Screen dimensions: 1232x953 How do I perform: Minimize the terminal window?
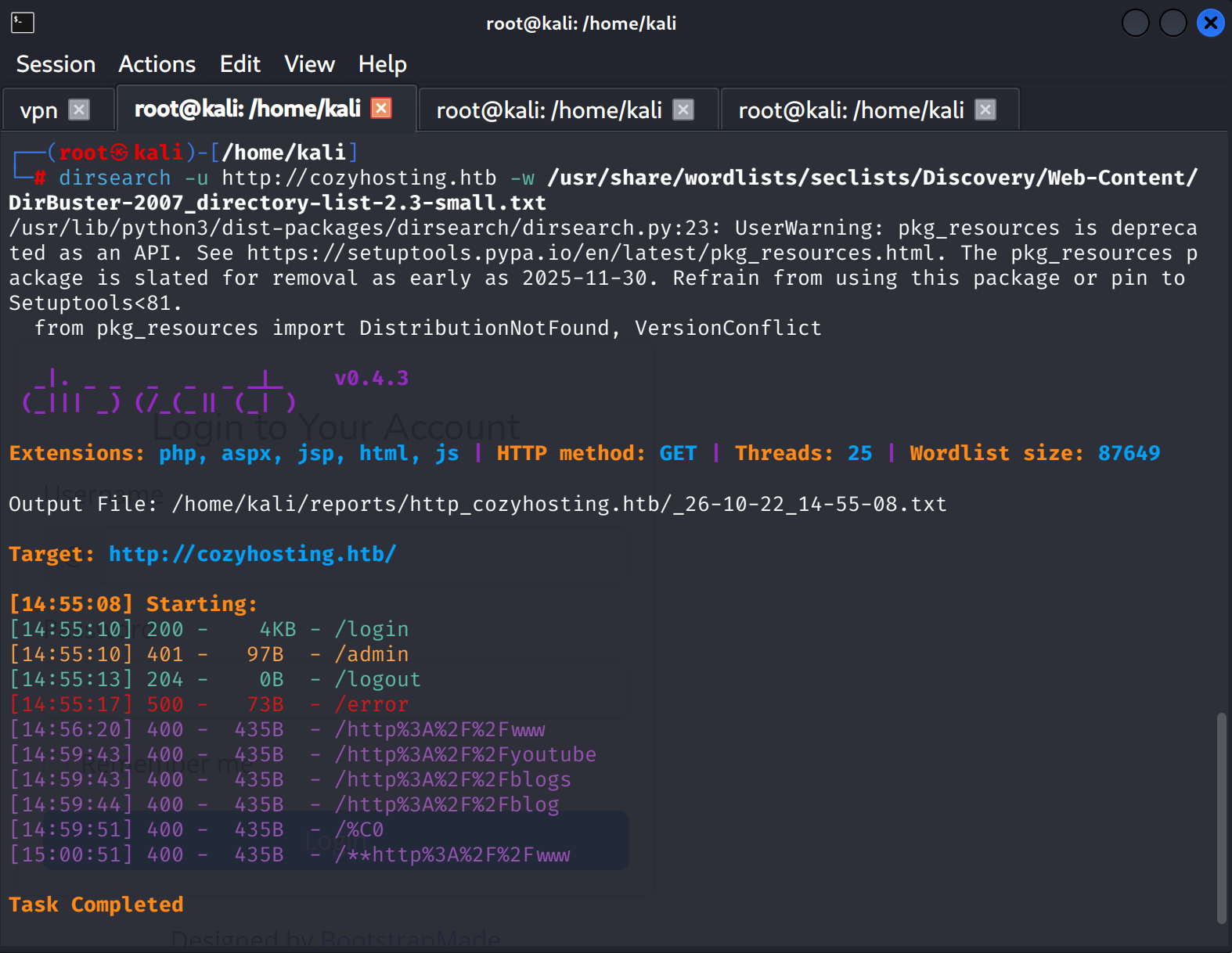(x=1136, y=23)
